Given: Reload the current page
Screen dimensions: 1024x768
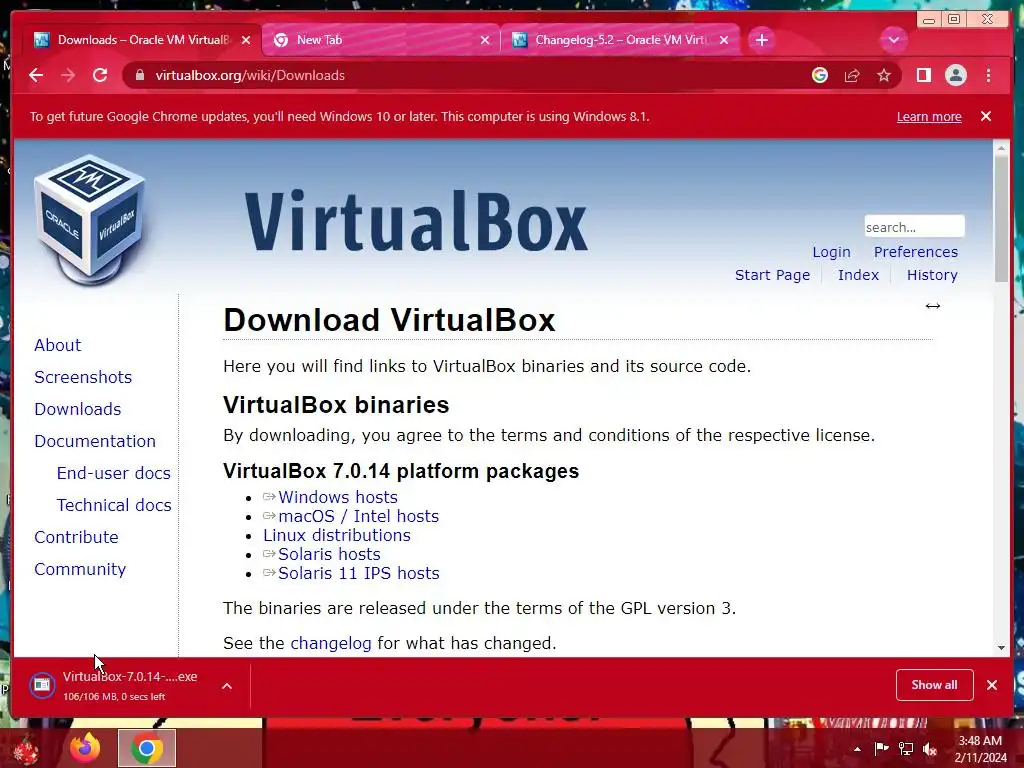Looking at the screenshot, I should [x=100, y=76].
